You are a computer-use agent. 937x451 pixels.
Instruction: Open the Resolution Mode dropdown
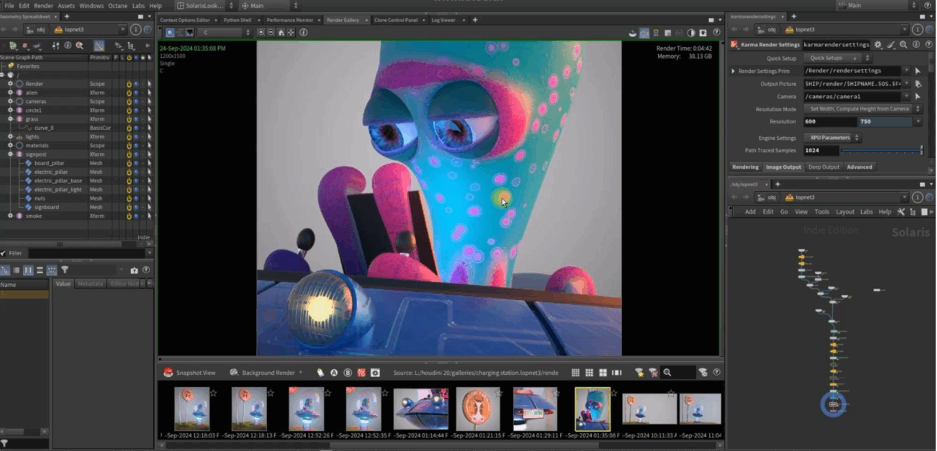click(861, 108)
